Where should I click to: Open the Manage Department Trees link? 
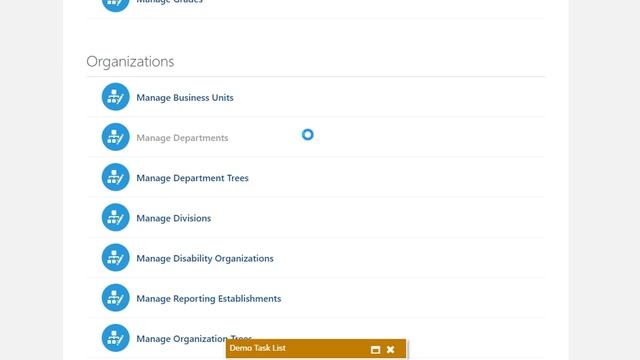click(192, 178)
